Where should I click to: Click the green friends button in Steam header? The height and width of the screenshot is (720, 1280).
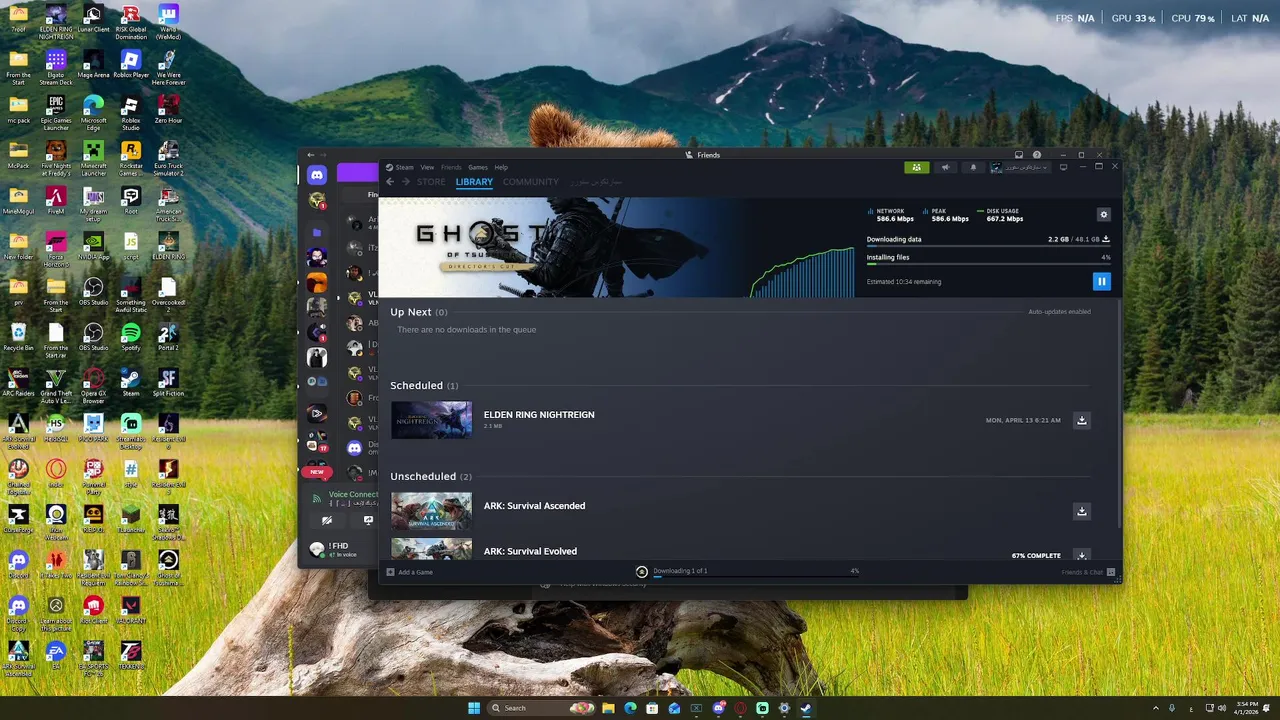click(x=916, y=168)
